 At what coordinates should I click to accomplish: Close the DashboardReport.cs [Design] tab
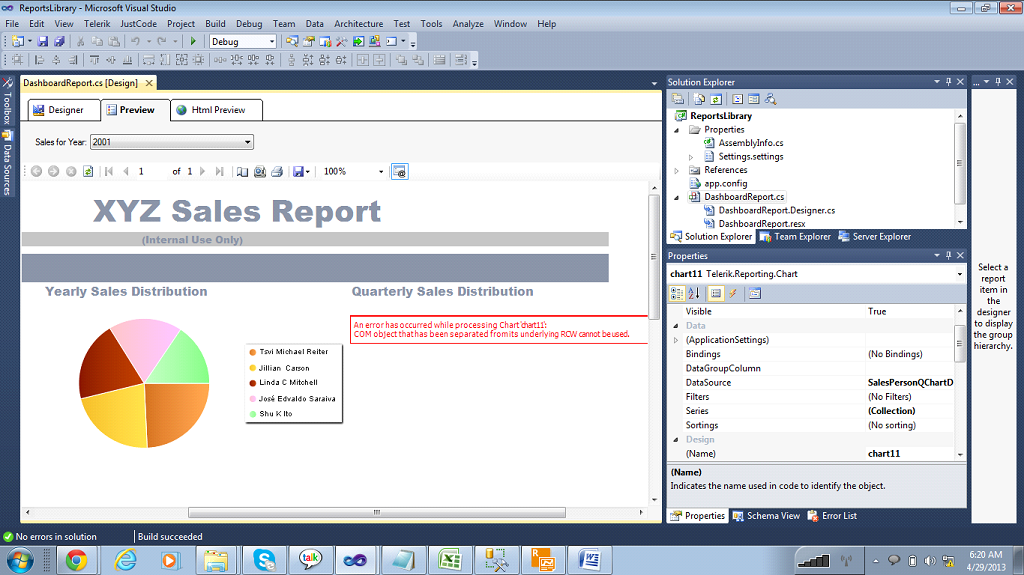(x=149, y=83)
